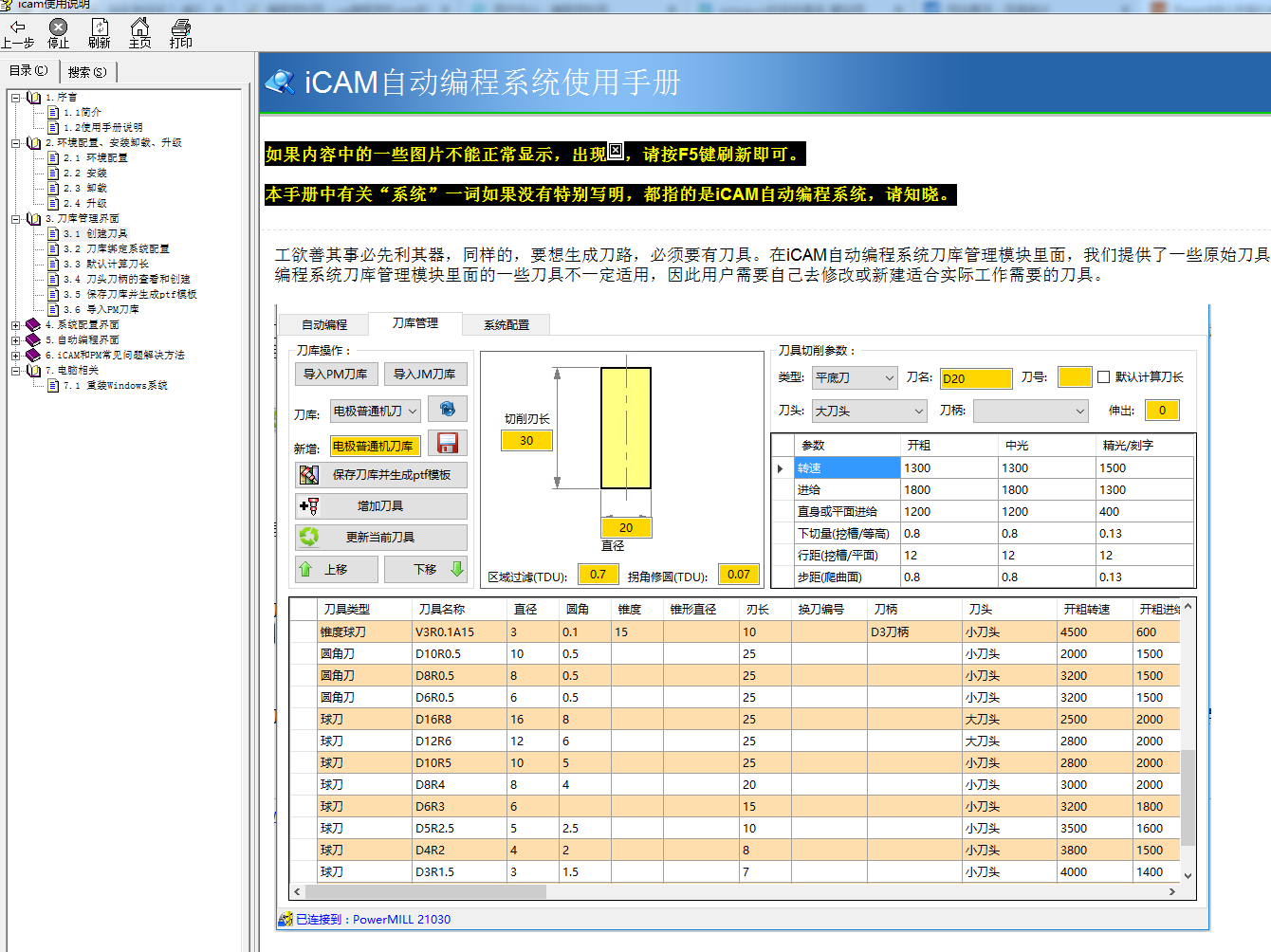
Task: Expand the 4. 系统配置界面 tree node
Action: 16,325
